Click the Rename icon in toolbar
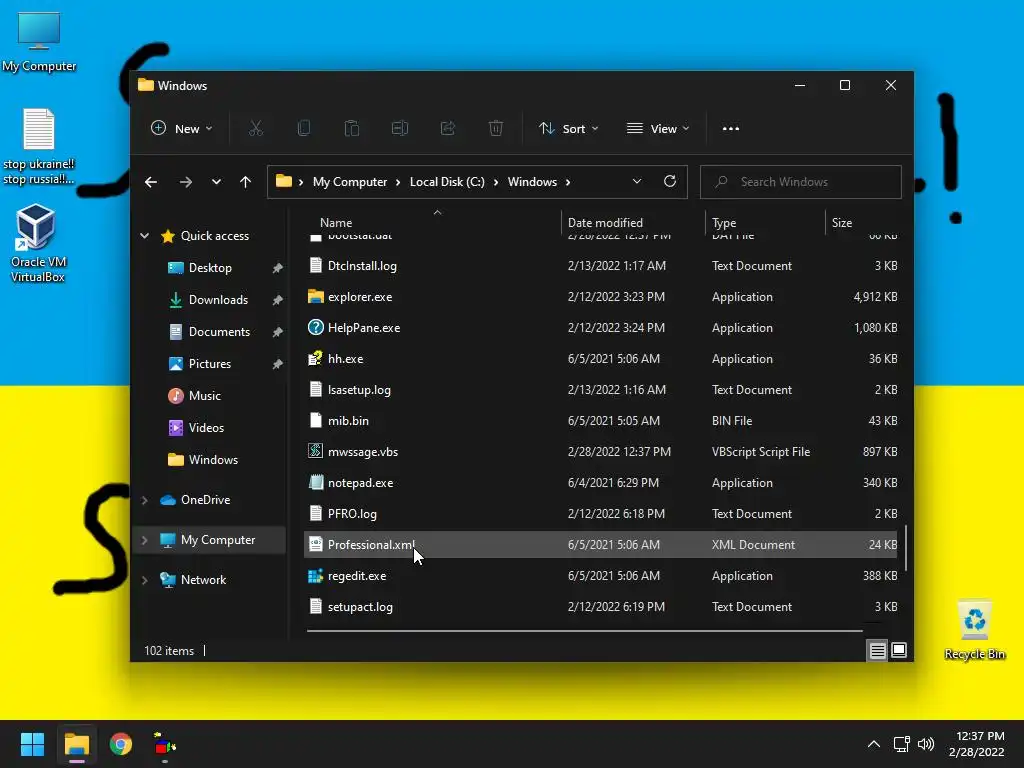 (400, 129)
